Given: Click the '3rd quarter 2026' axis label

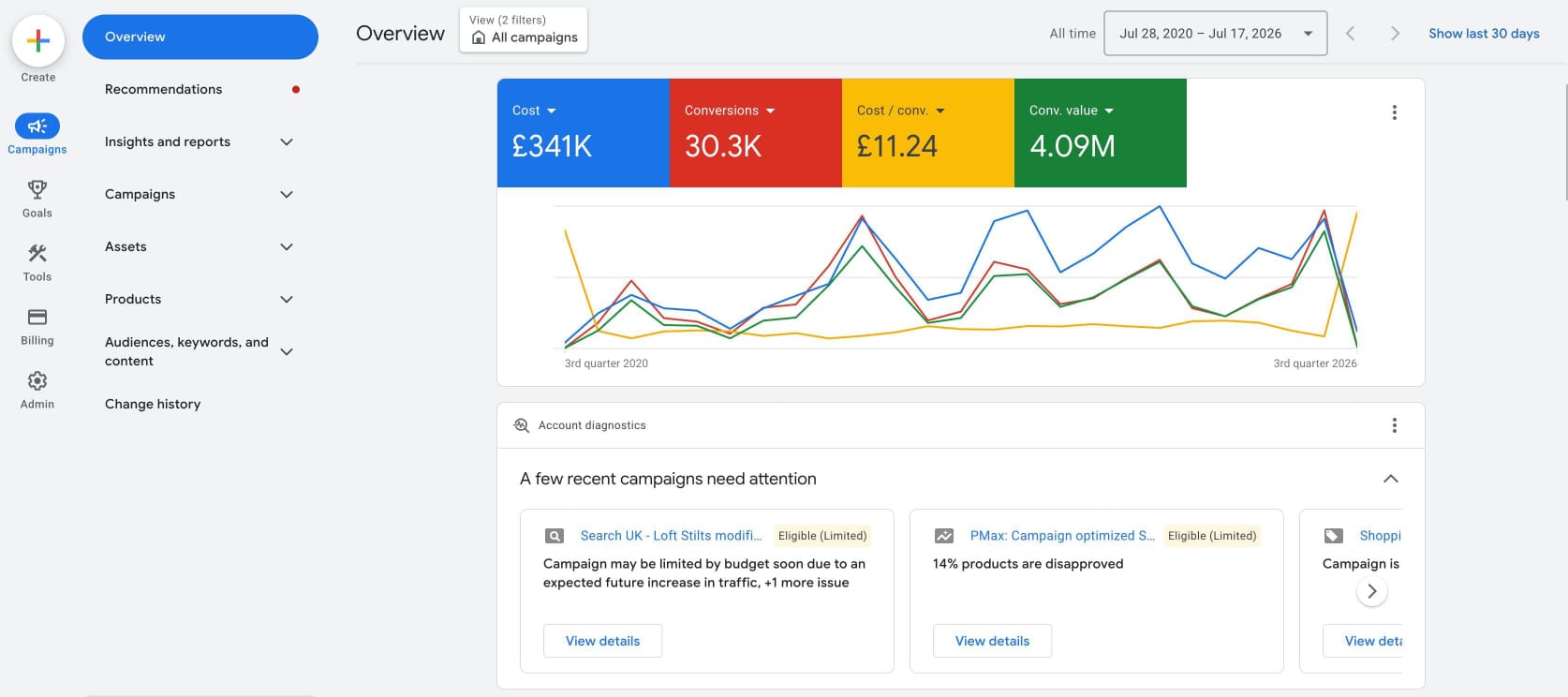Looking at the screenshot, I should click(x=1315, y=363).
